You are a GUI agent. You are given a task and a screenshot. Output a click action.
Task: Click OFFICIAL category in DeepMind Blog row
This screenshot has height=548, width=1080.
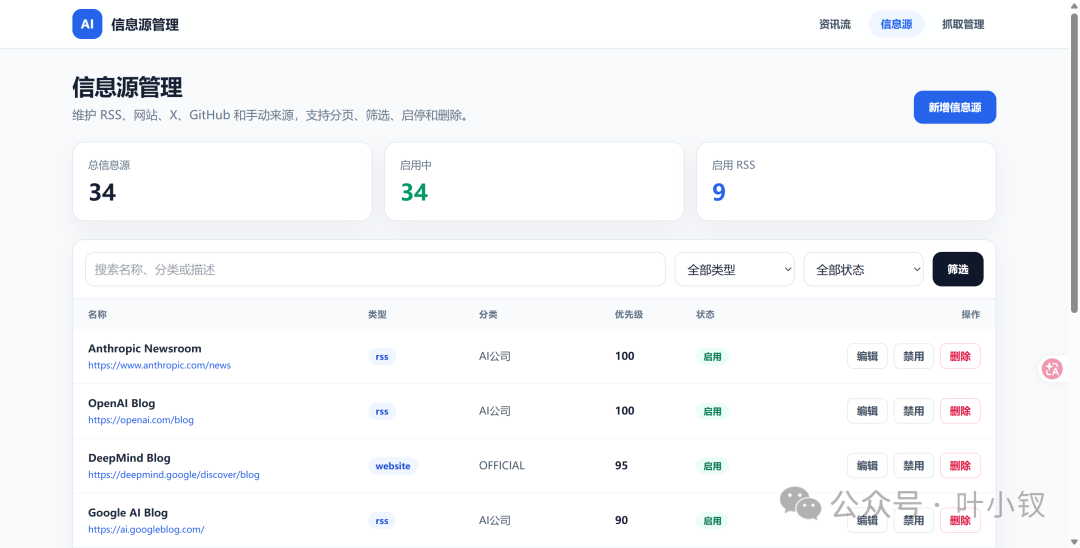click(x=501, y=465)
